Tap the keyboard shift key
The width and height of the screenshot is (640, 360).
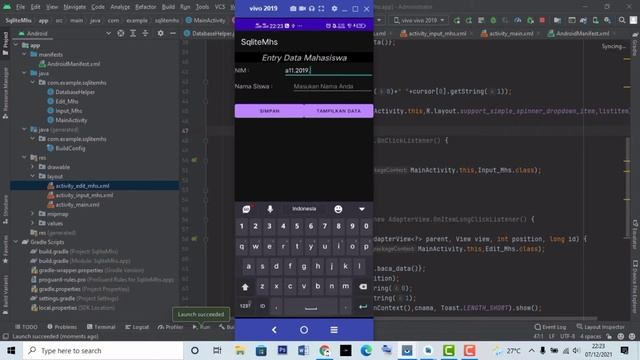[245, 287]
